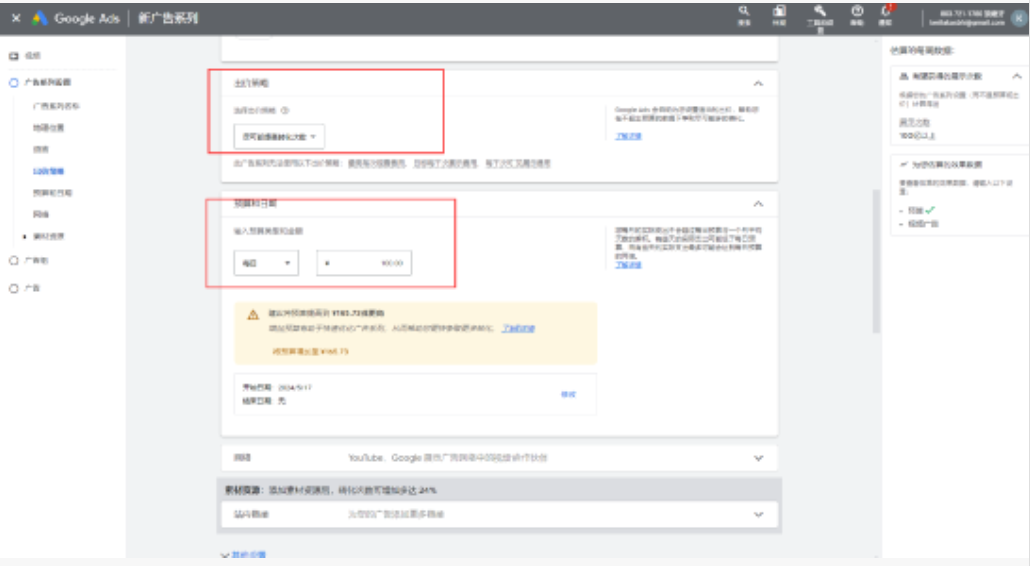Click the info icon beside bidding strategy label
Screen dimensions: 1030x566
pyautogui.click(x=284, y=110)
